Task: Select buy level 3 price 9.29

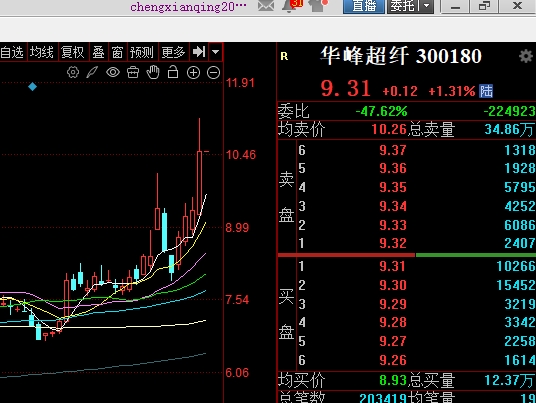Action: 393,304
